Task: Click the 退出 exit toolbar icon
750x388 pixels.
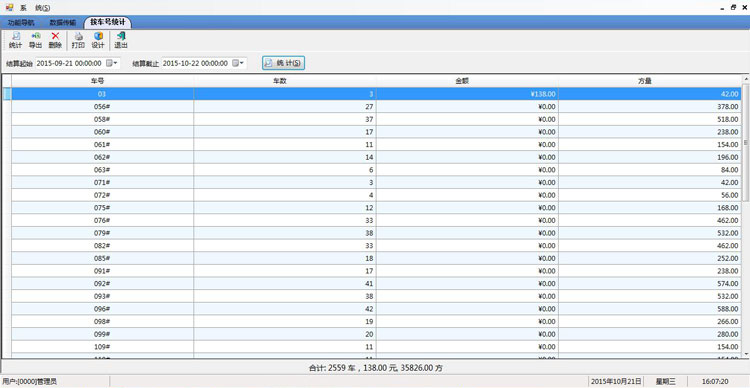Action: click(121, 40)
